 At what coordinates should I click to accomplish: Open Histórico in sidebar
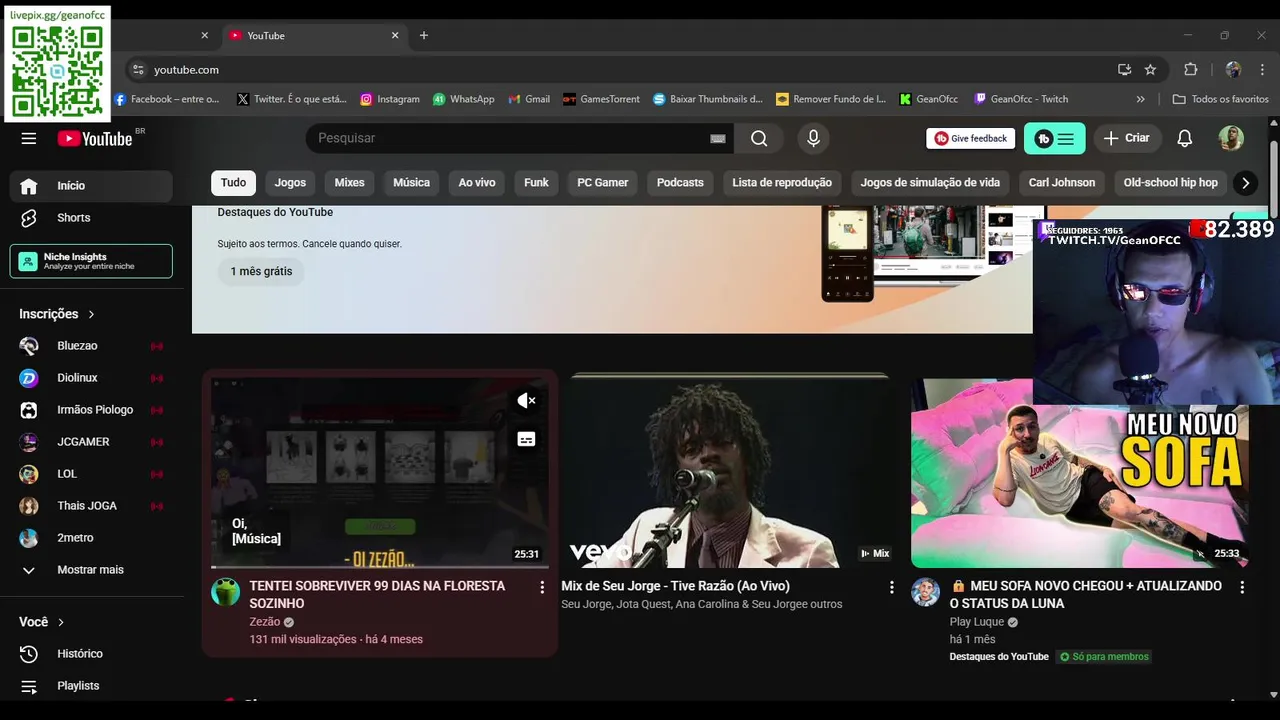pos(91,654)
